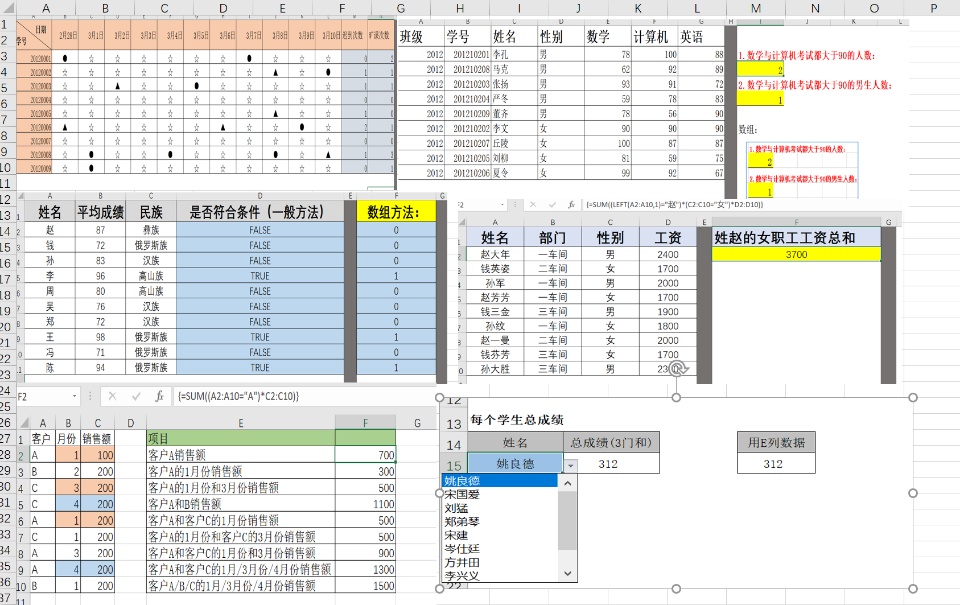Viewport: 960px width, 605px height.
Task: Click the 数组方法: yellow header cell
Action: tap(396, 212)
